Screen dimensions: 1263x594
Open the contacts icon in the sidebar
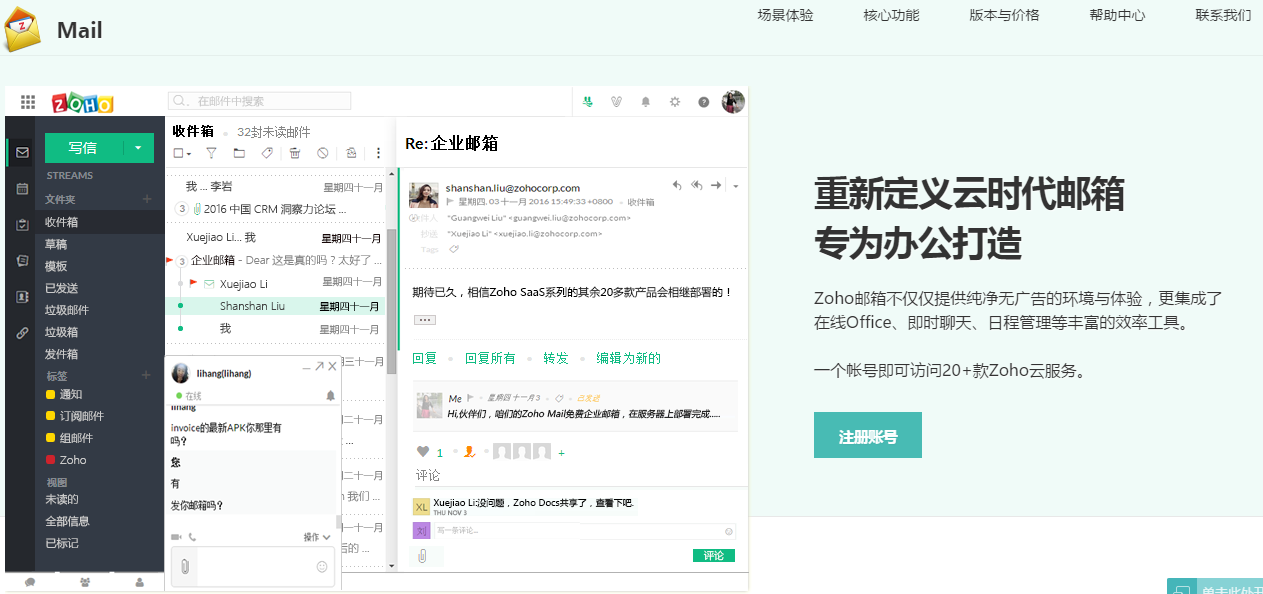22,297
